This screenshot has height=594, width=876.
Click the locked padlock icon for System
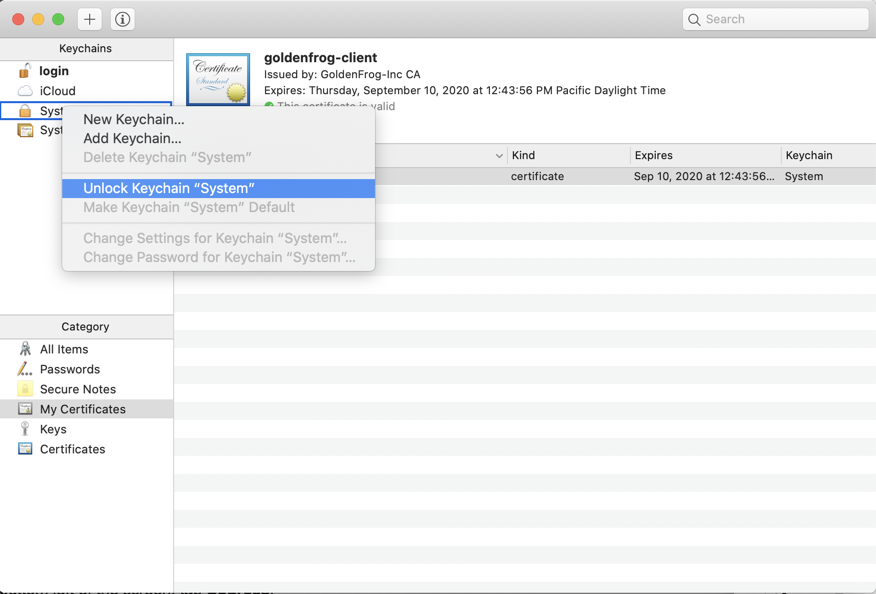[x=25, y=111]
